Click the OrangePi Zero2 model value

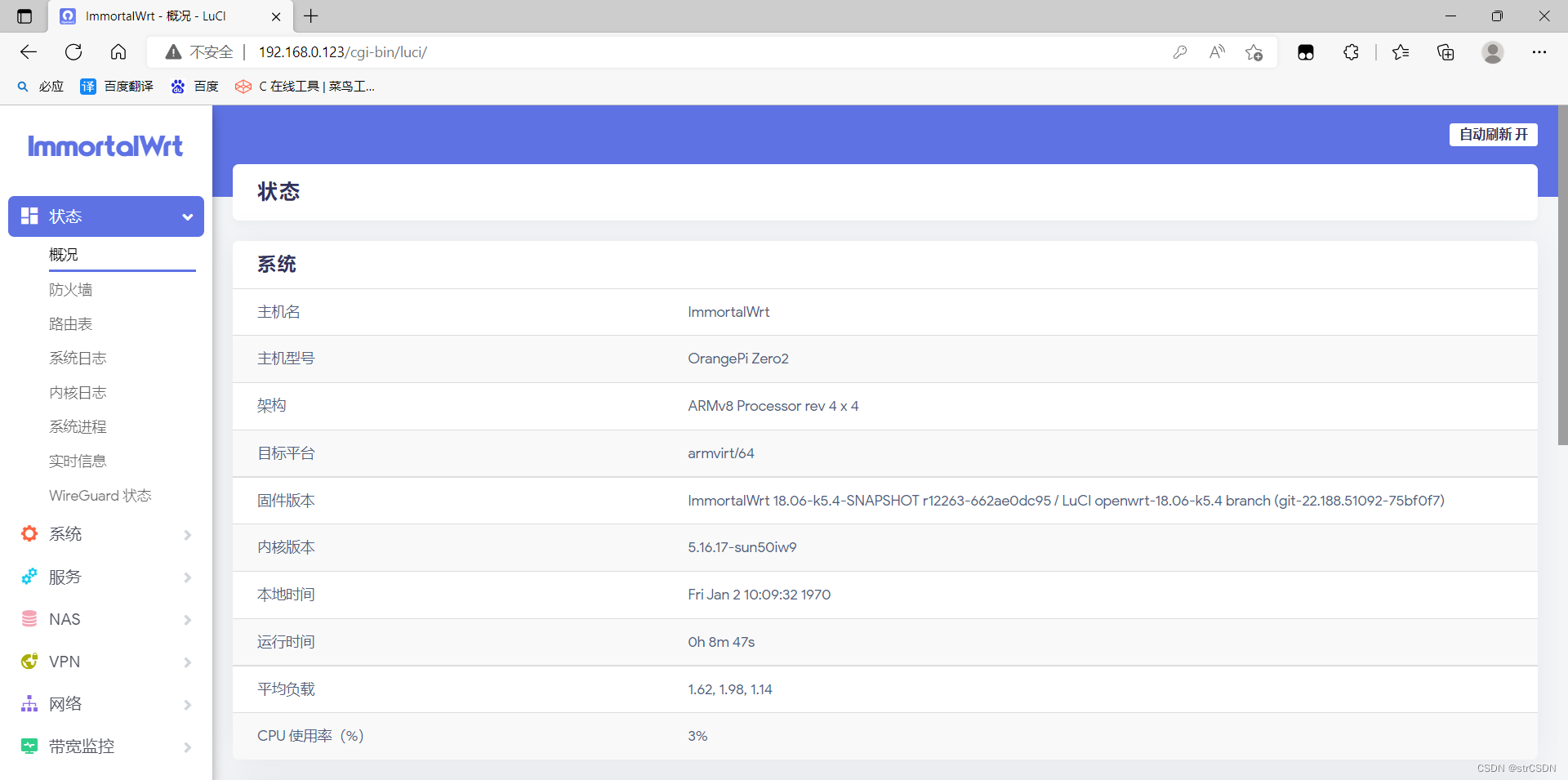coord(738,359)
